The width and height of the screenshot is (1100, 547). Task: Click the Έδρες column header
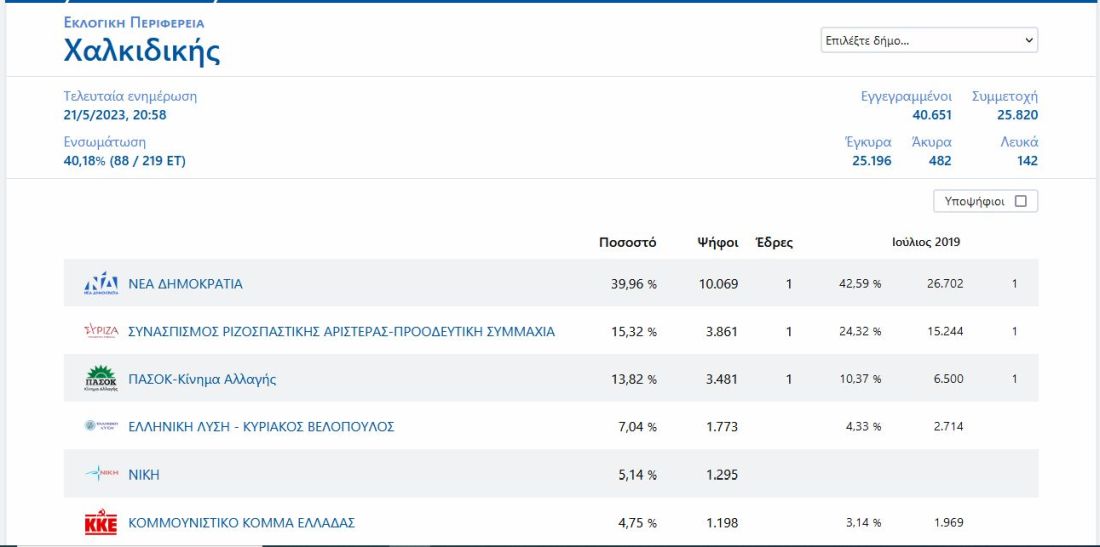[x=774, y=243]
